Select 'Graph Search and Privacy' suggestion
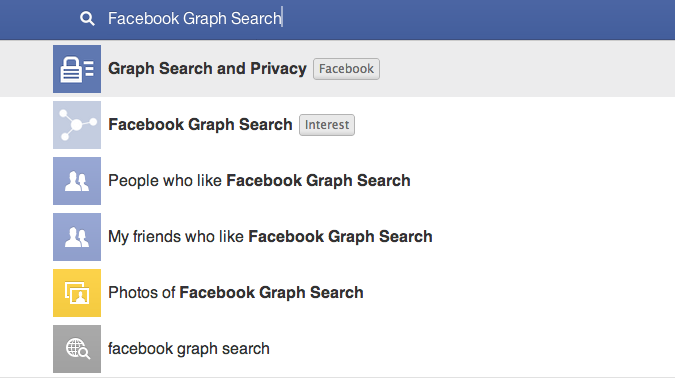 point(207,68)
